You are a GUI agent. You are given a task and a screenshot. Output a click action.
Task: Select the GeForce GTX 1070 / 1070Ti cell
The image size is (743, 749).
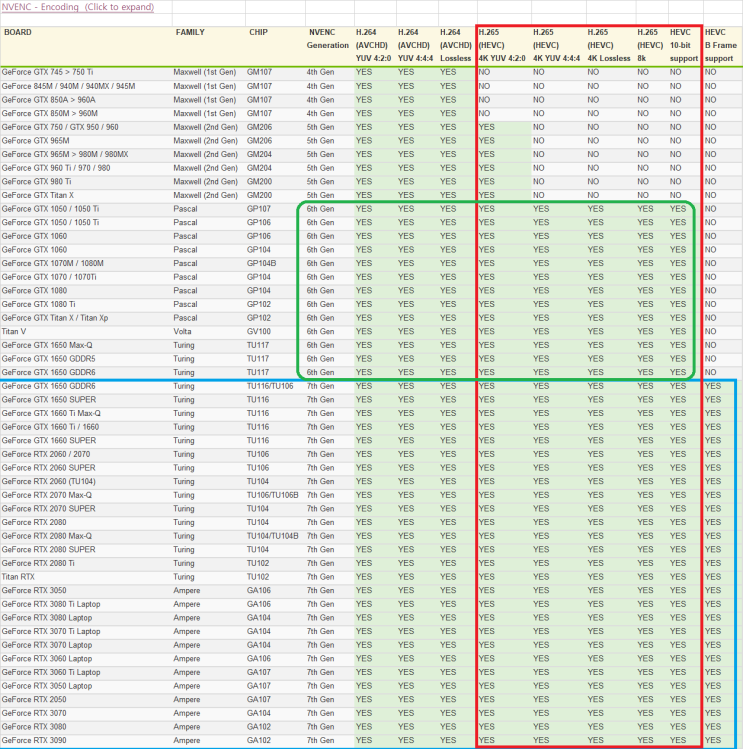tap(49, 277)
